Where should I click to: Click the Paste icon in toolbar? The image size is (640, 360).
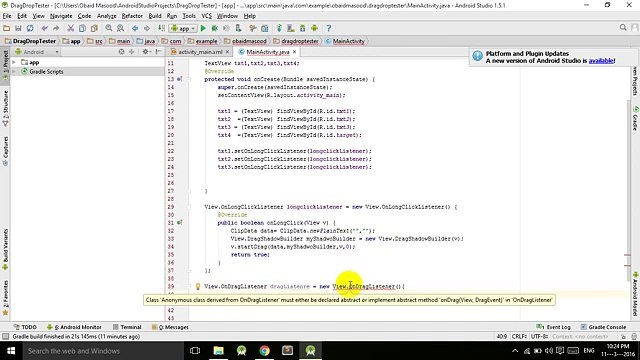94,28
